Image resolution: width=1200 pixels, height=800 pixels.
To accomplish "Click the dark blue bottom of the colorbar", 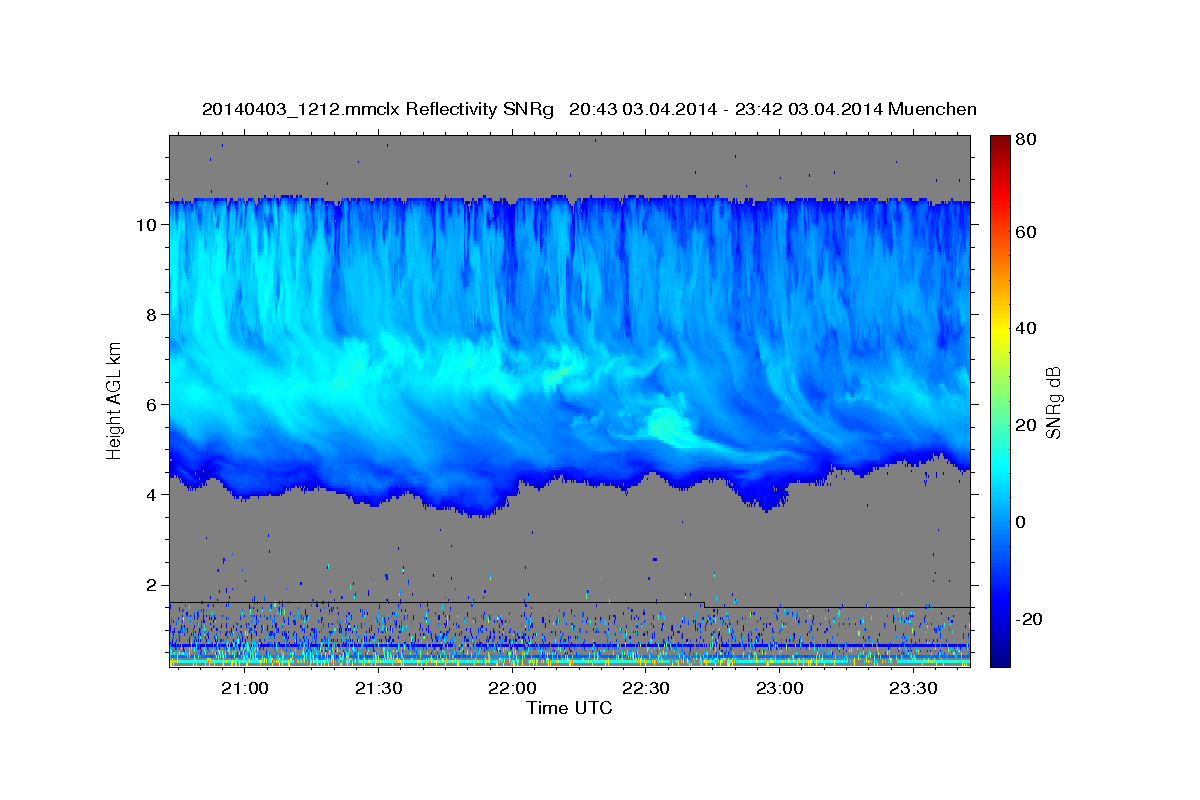I will click(x=999, y=658).
